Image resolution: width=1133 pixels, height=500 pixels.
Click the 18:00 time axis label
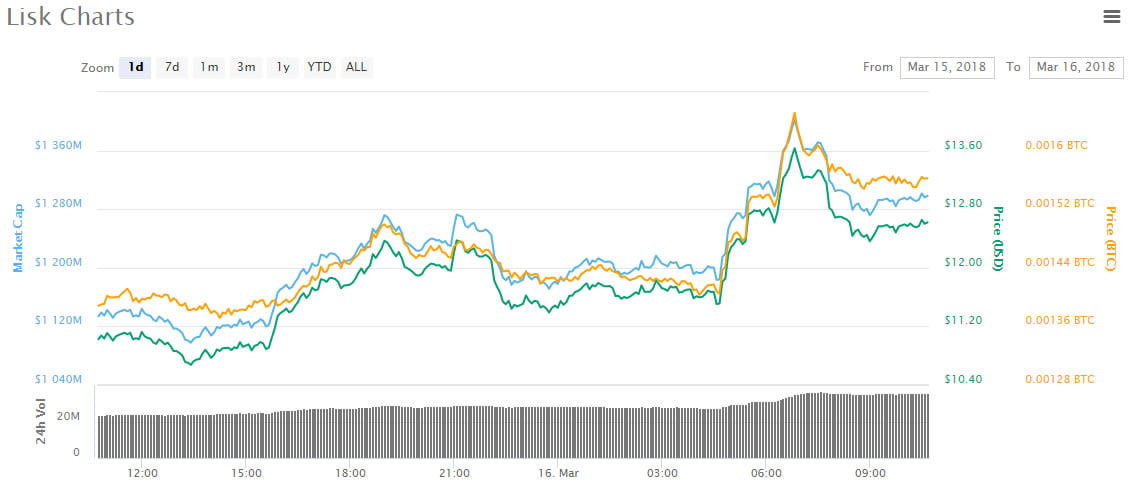pyautogui.click(x=350, y=474)
